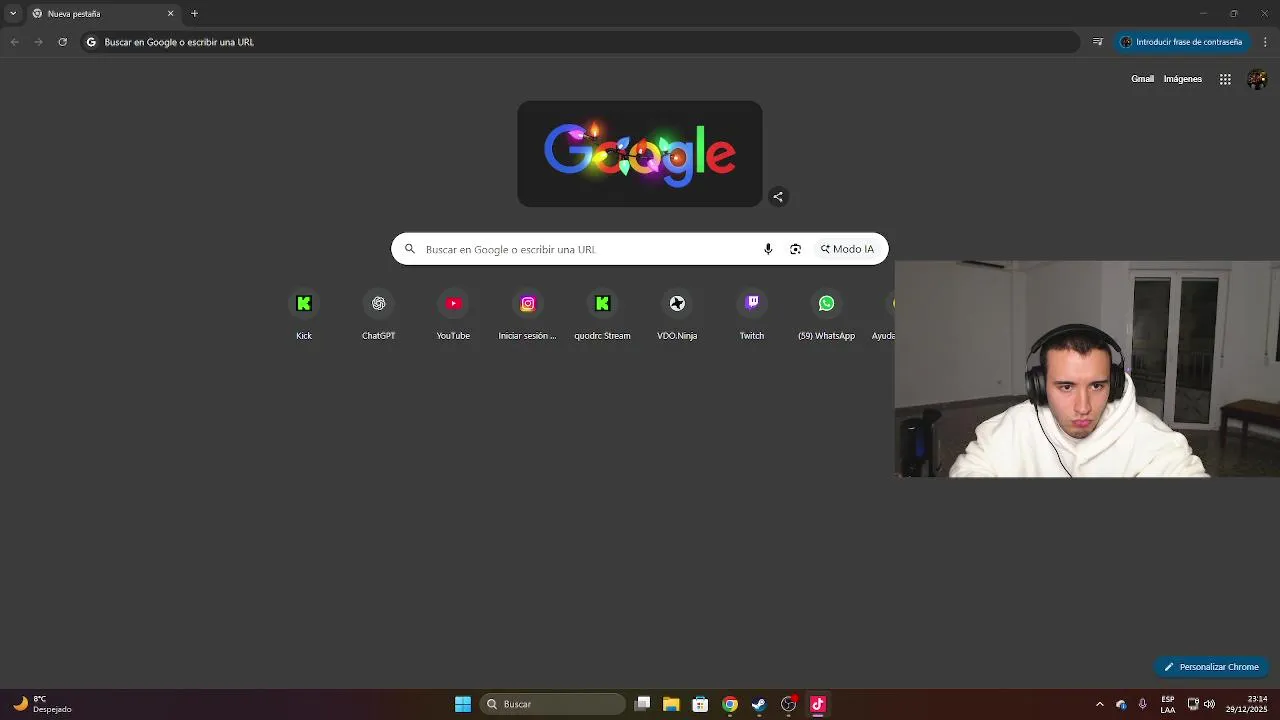
Task: Activate Modo IA button
Action: coord(847,249)
